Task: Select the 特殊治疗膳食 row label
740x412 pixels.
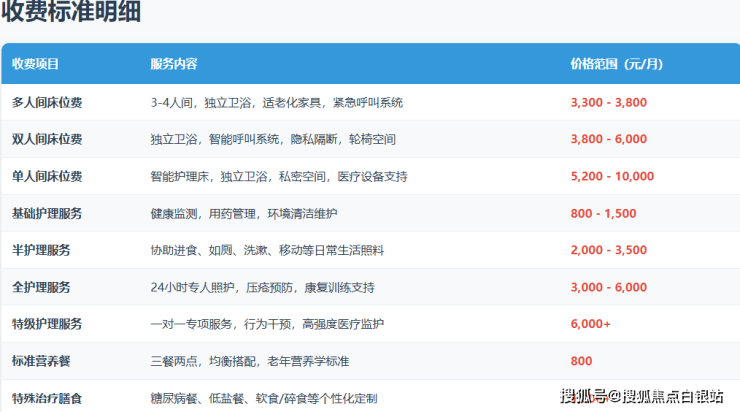Action: coord(47,398)
